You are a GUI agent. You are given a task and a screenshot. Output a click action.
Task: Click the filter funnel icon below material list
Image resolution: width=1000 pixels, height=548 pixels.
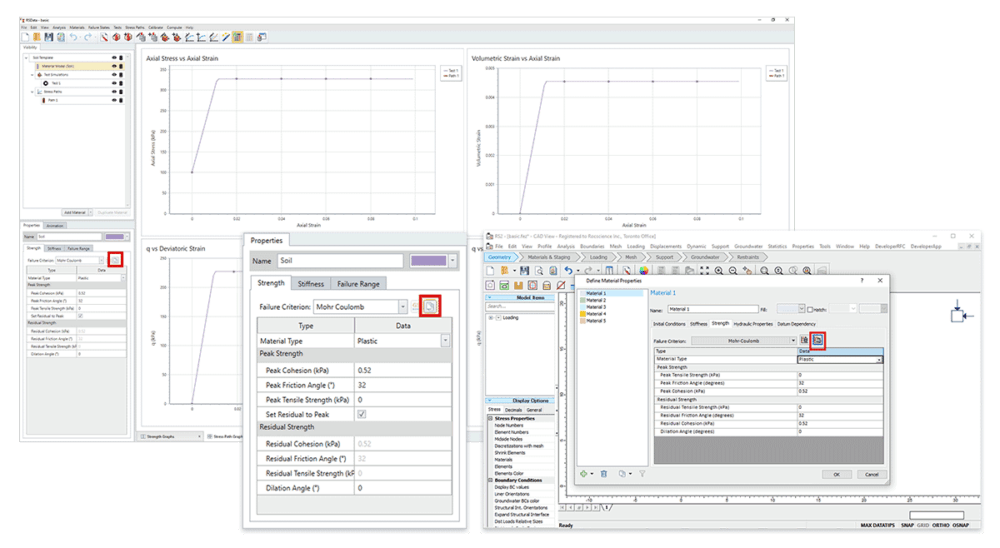(643, 474)
